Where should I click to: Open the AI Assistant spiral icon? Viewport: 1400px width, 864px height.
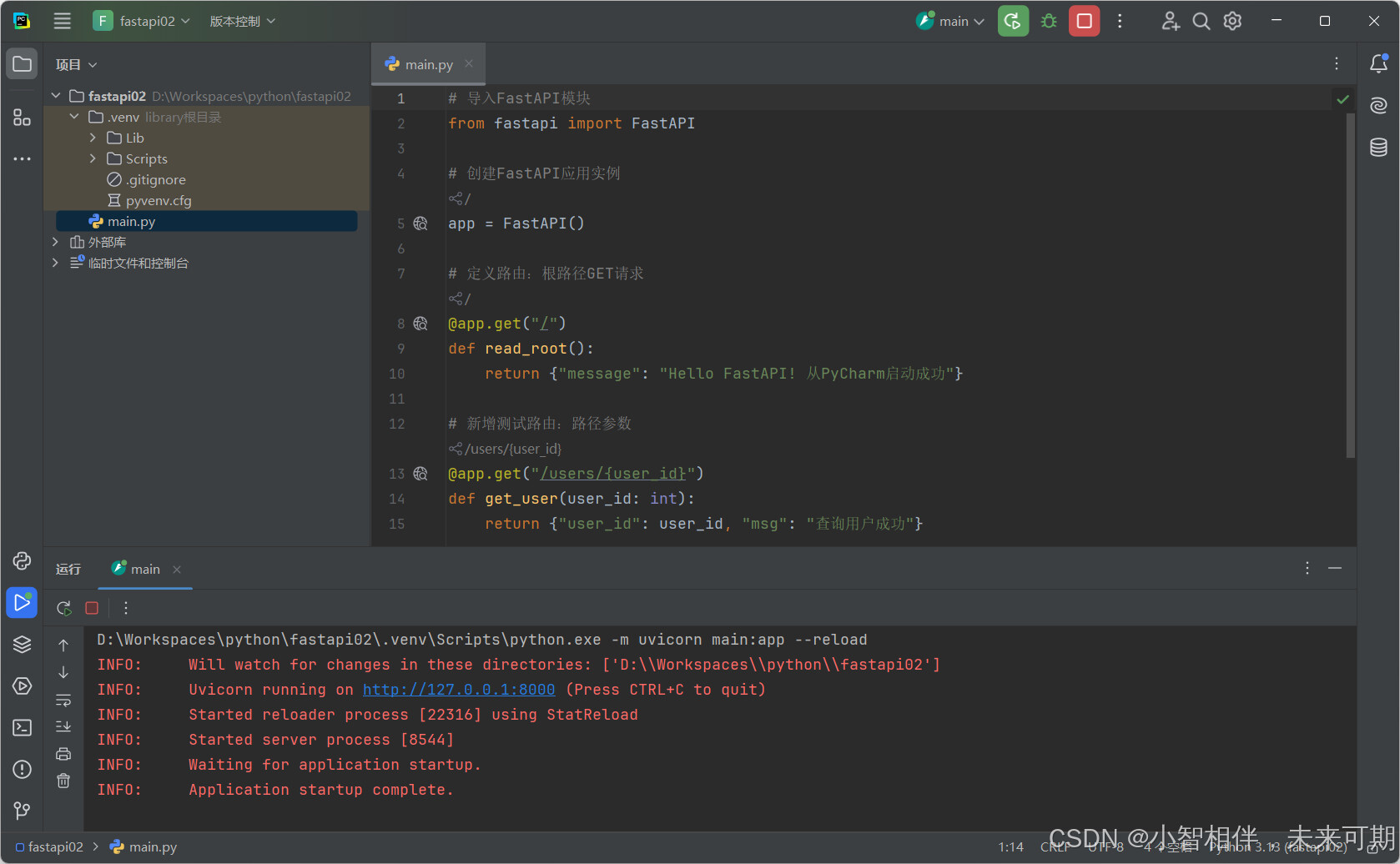pyautogui.click(x=1378, y=105)
